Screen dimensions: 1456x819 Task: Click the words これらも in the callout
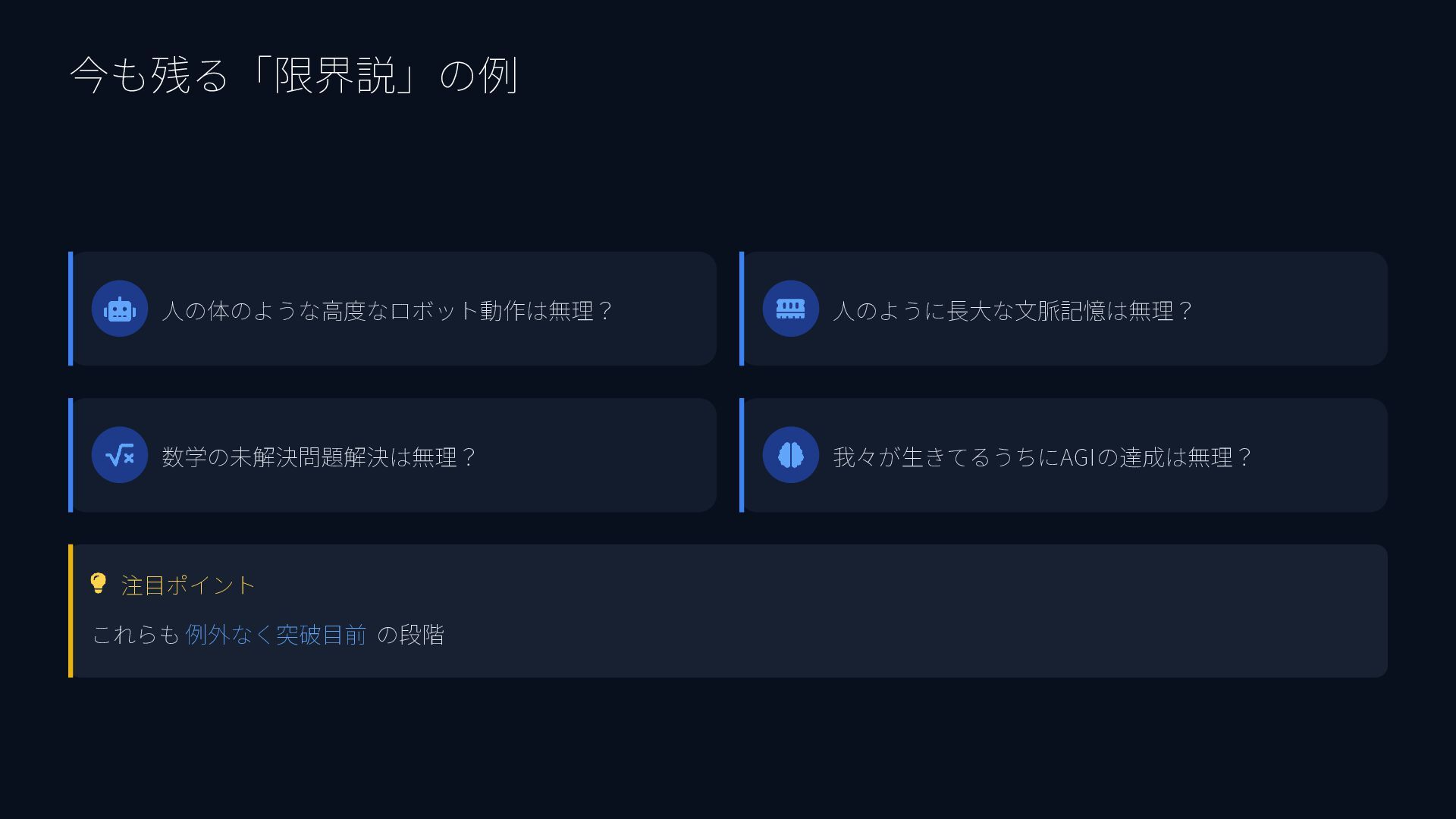tap(135, 634)
